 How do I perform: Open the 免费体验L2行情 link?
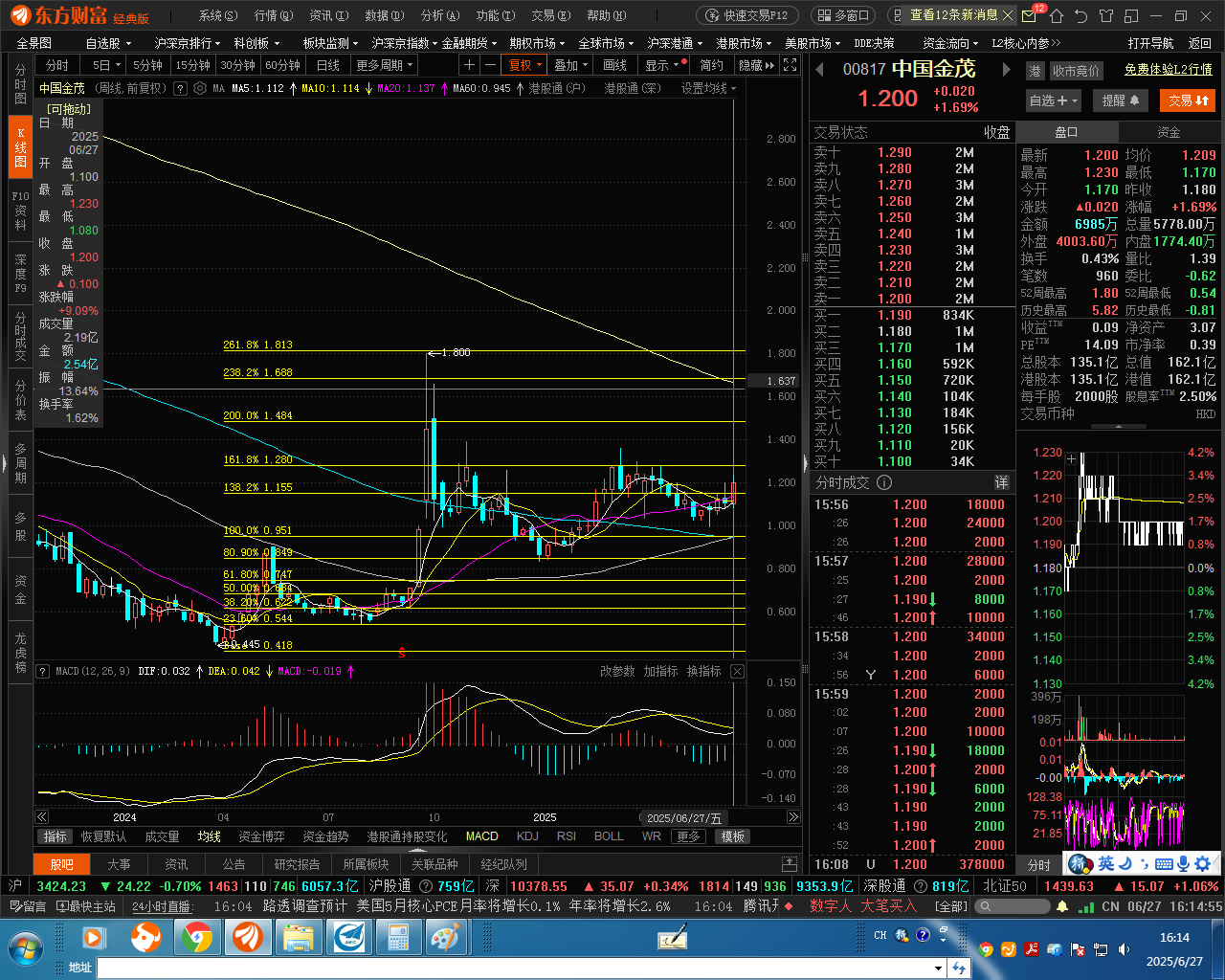click(1169, 70)
